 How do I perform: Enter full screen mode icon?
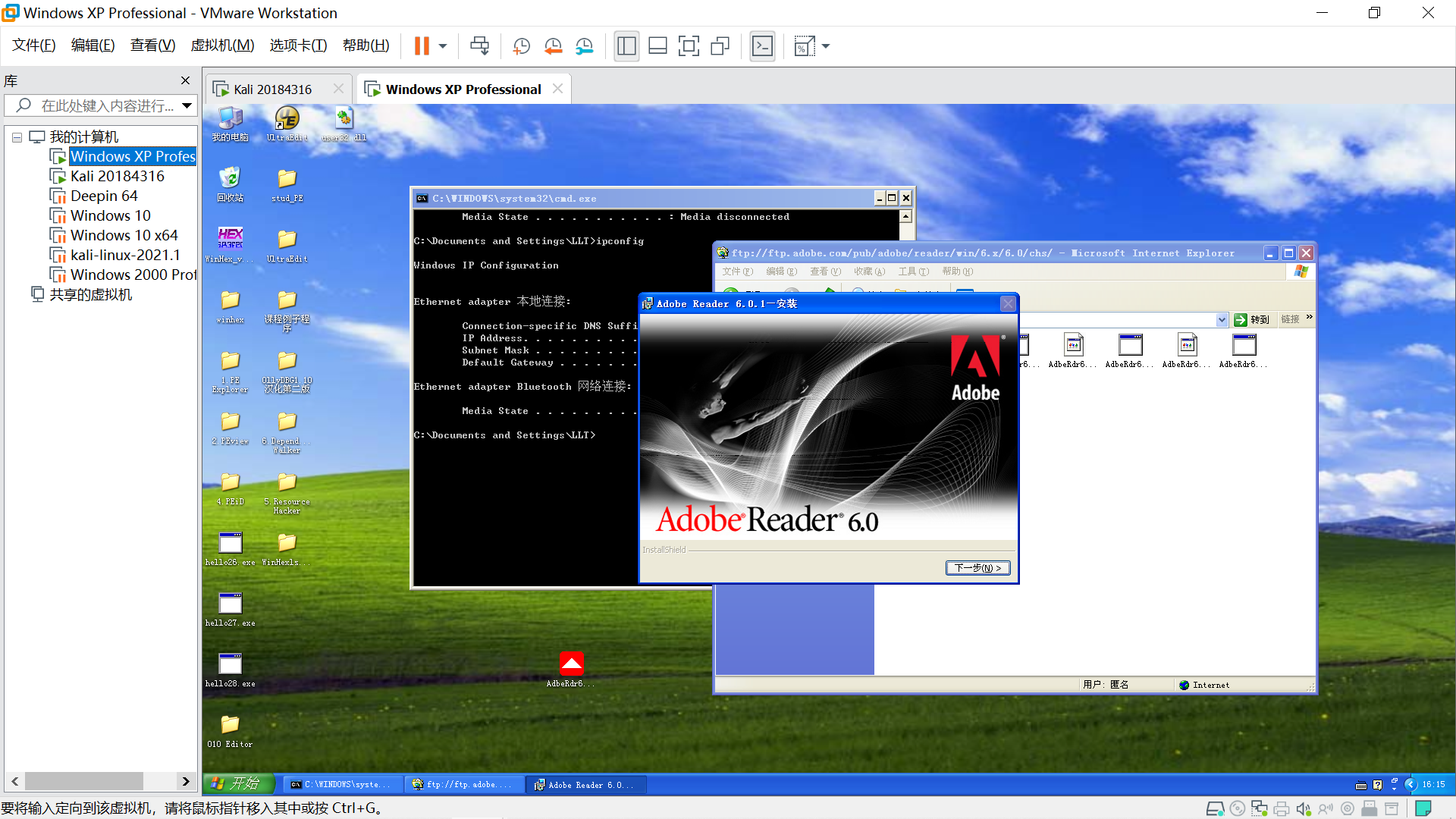tap(689, 46)
